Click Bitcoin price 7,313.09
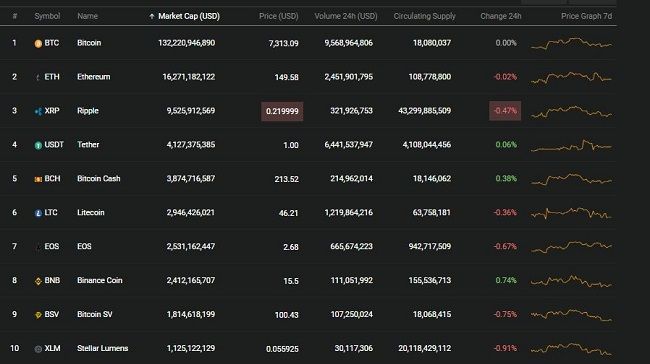 pos(284,44)
